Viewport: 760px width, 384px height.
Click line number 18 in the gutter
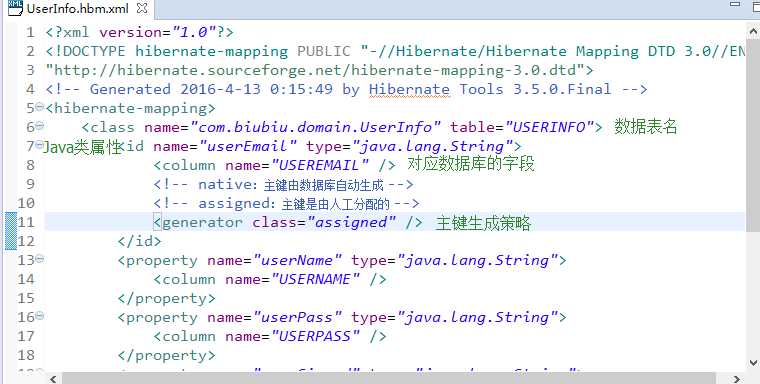[26, 355]
